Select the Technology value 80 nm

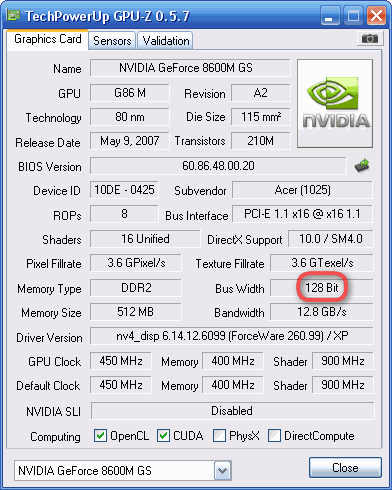coord(130,117)
